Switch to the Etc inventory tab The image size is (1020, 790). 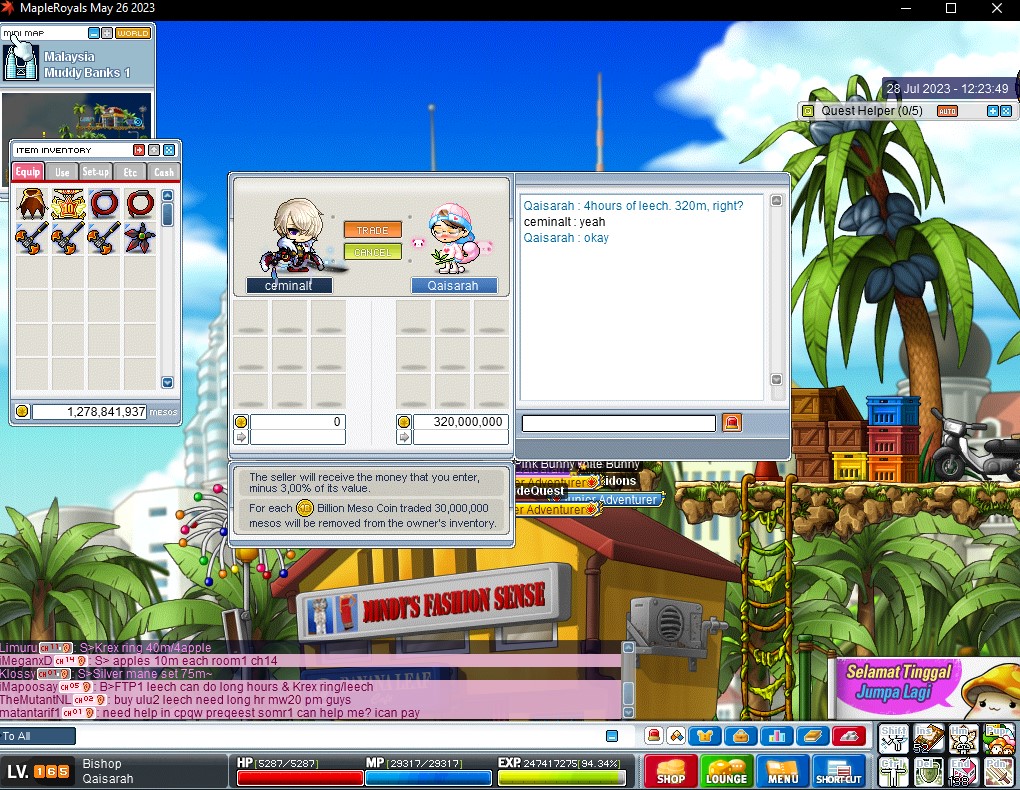tap(130, 172)
